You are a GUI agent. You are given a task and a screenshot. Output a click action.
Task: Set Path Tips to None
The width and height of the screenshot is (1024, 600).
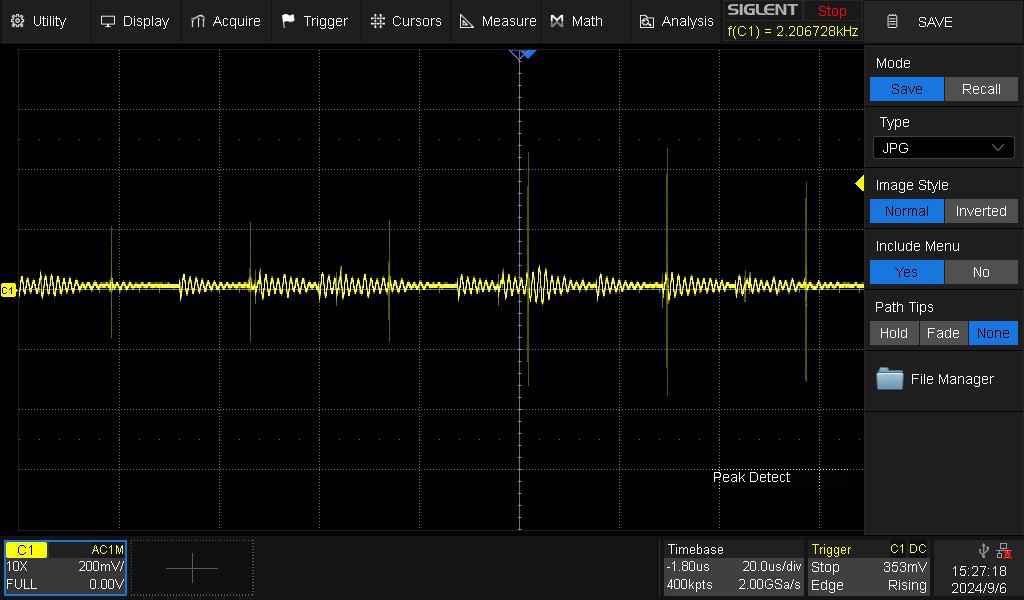[993, 333]
